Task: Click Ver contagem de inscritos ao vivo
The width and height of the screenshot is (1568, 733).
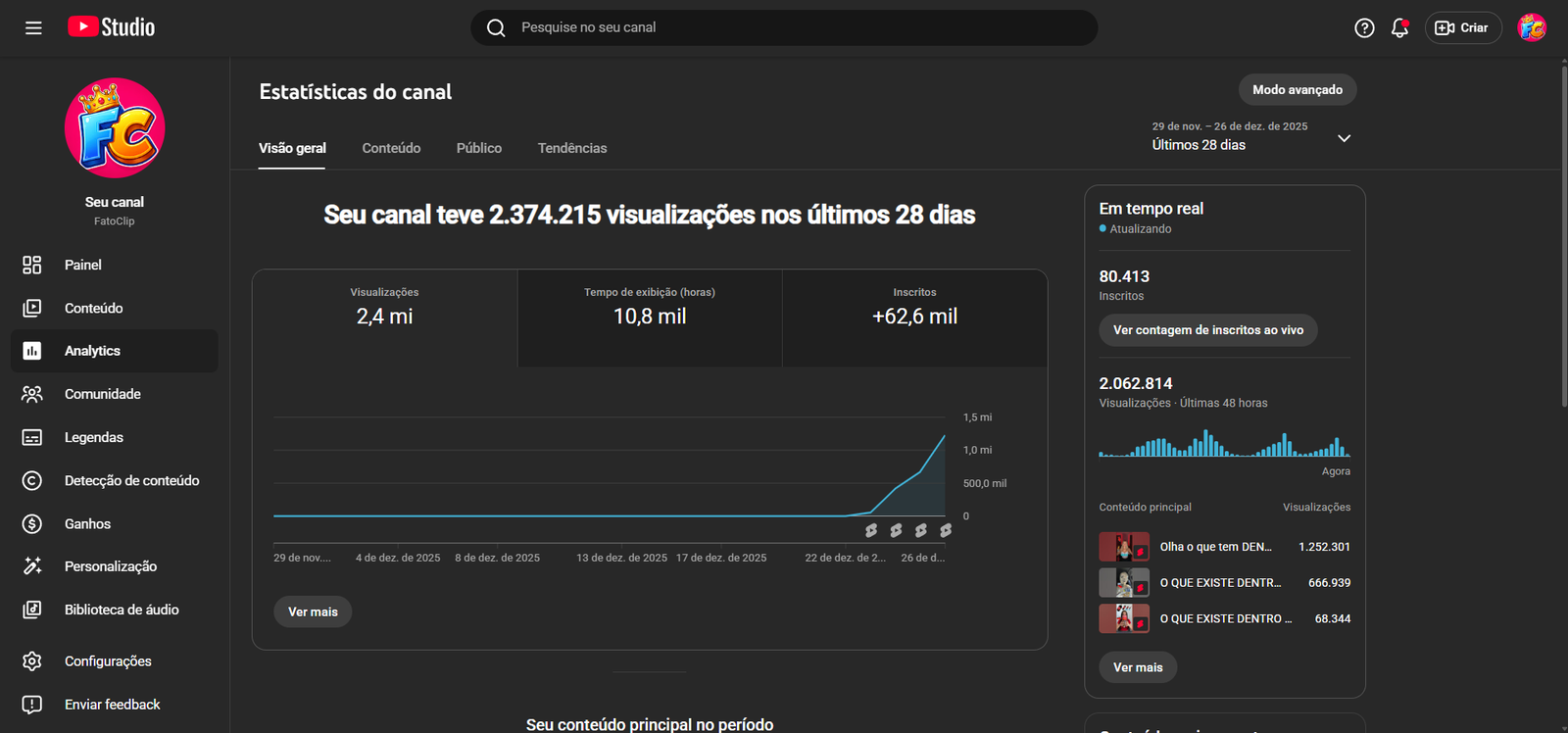Action: [x=1207, y=330]
